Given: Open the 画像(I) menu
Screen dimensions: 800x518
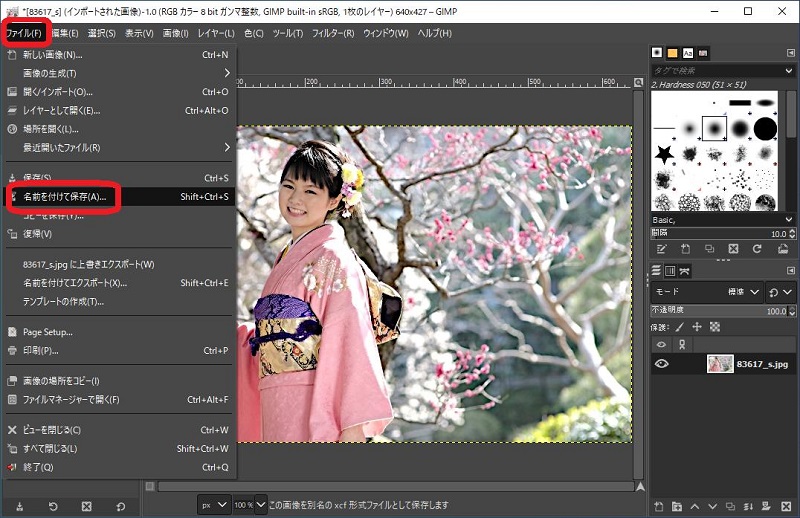Looking at the screenshot, I should click(176, 33).
